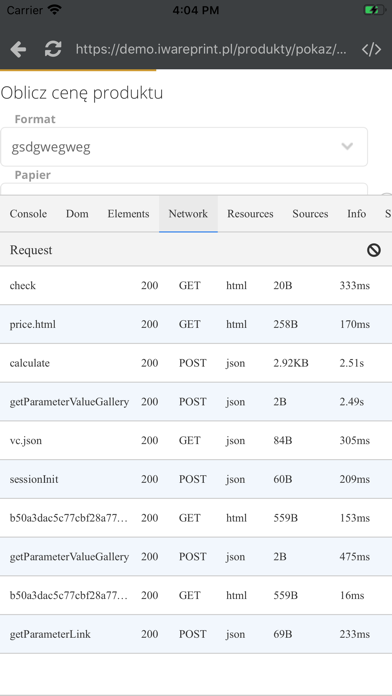Switch to the Elements tab
The image size is (392, 696).
[x=128, y=214]
